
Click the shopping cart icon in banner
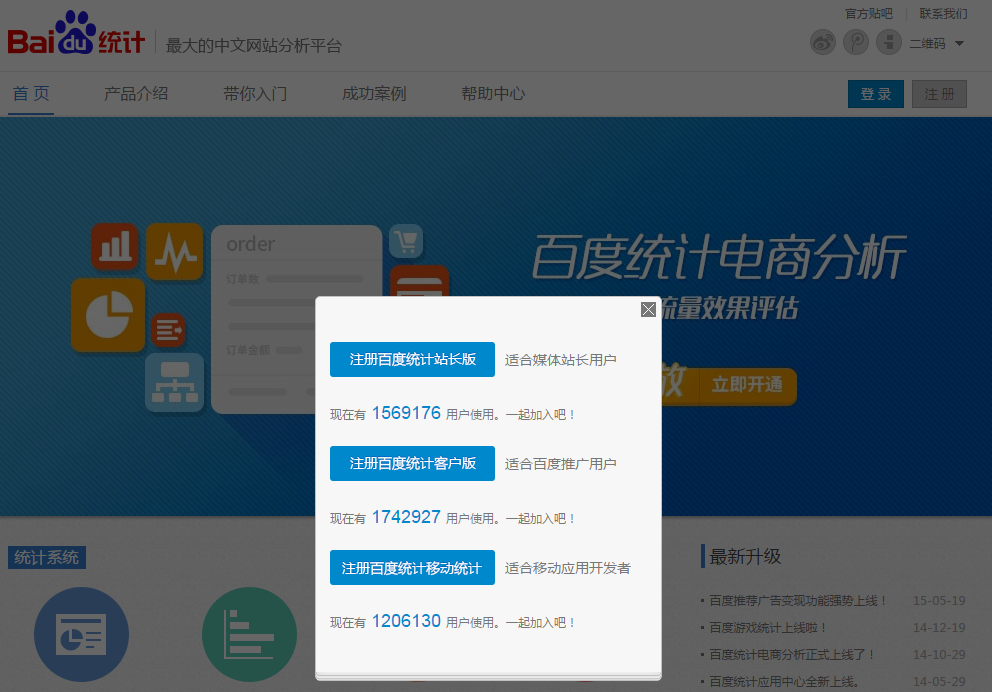[406, 241]
